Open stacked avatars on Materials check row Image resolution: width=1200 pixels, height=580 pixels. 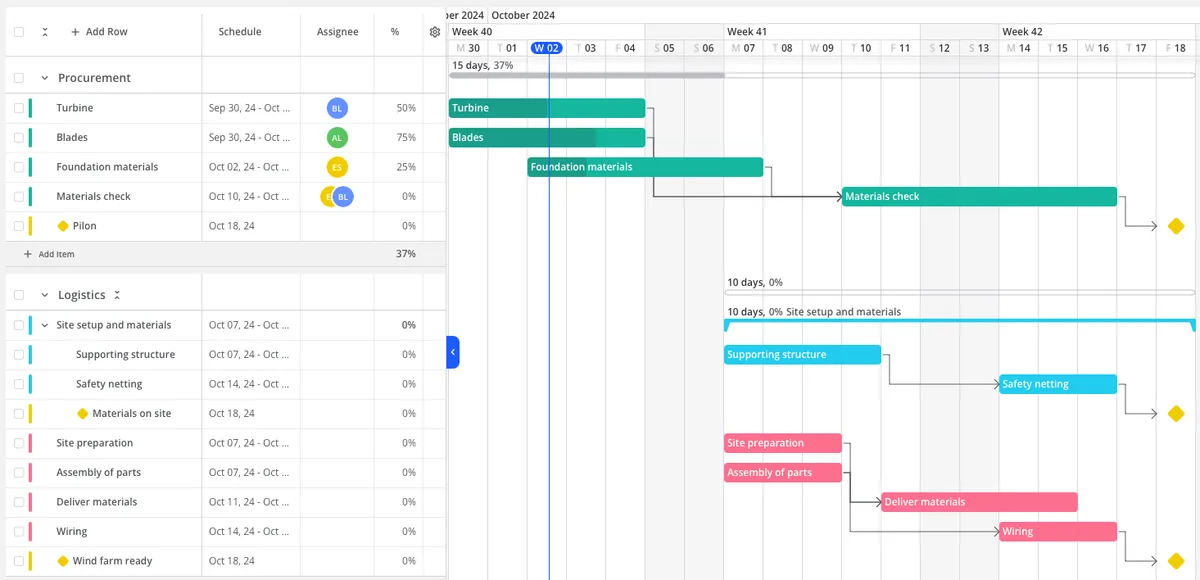point(337,197)
